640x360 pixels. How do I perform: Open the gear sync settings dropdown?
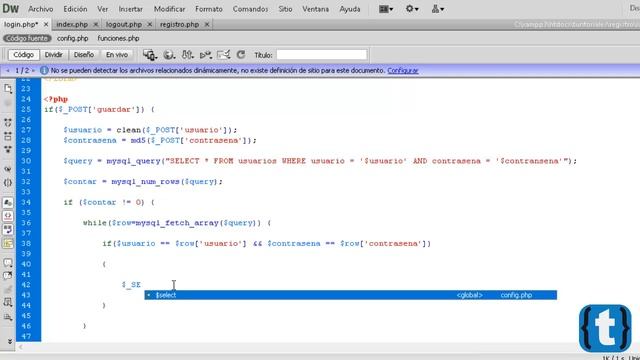tap(412, 9)
